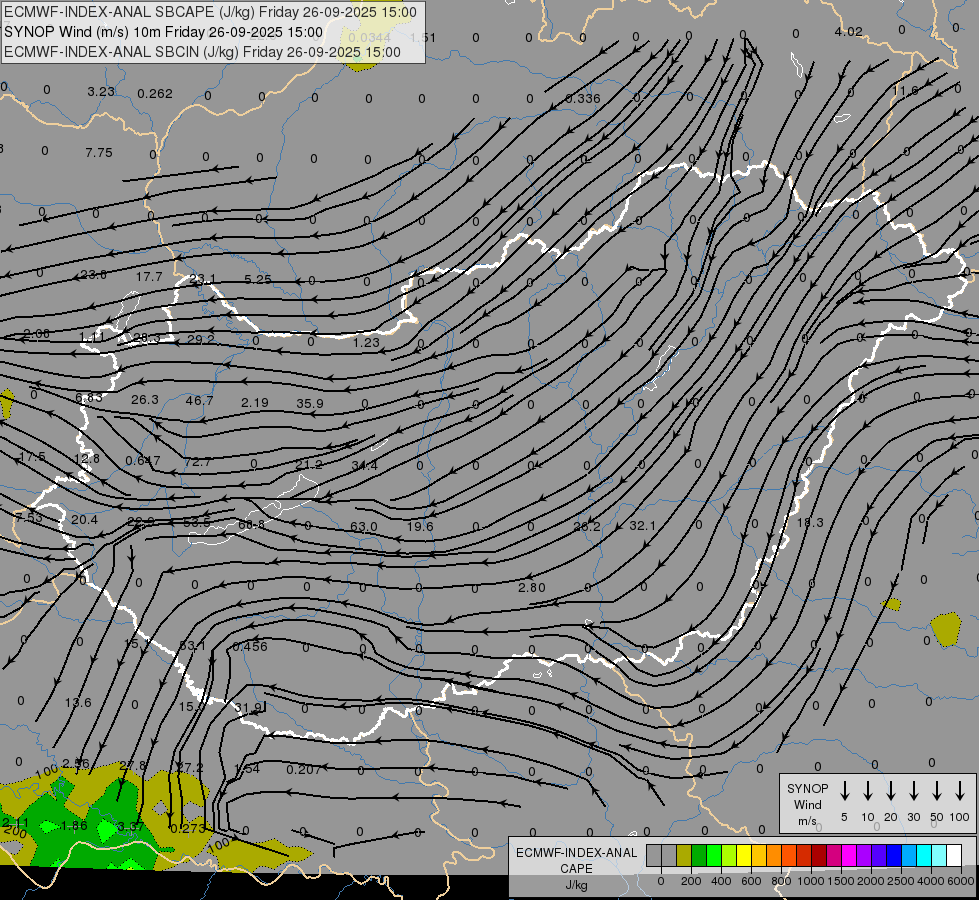Click the map value 34.4

point(364,465)
